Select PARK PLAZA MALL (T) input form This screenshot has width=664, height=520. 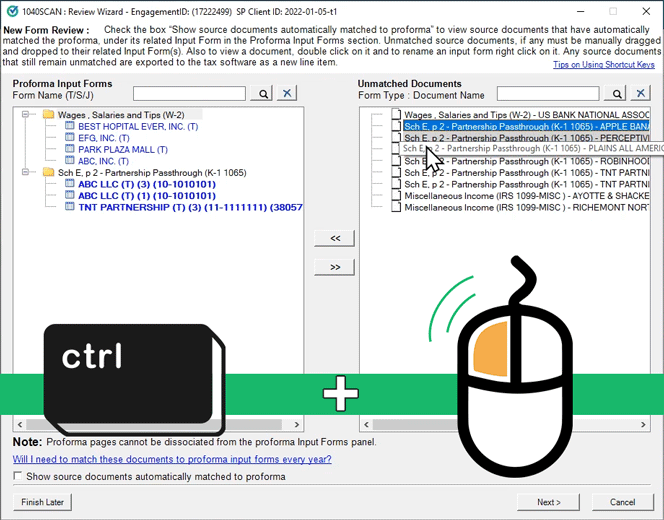pyautogui.click(x=123, y=150)
